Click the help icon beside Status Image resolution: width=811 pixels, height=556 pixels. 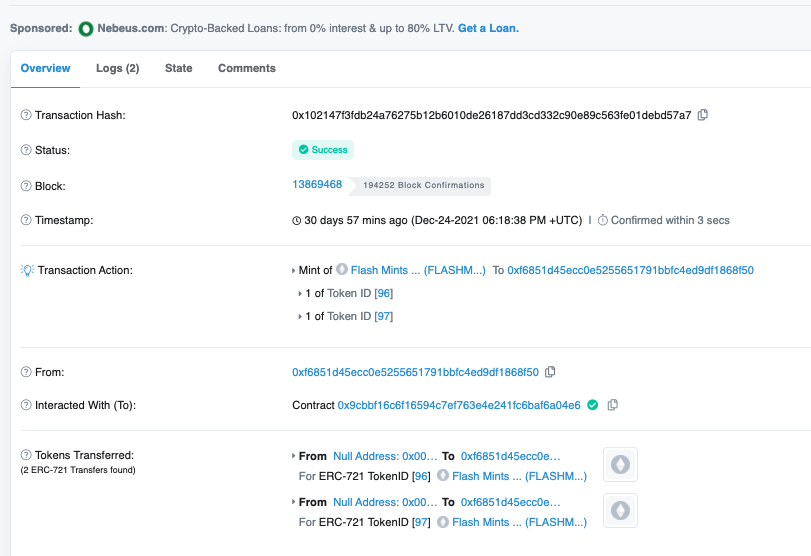tap(26, 150)
